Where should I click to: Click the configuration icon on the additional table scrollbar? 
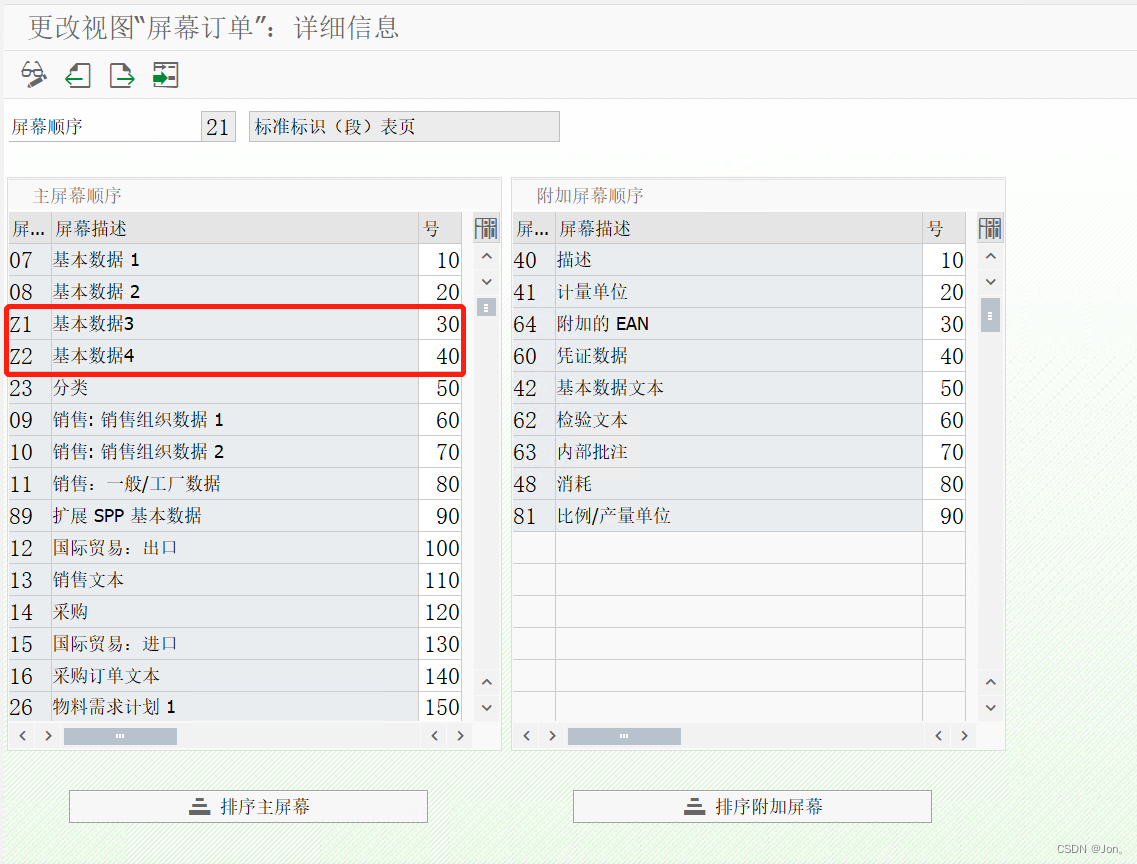click(990, 315)
